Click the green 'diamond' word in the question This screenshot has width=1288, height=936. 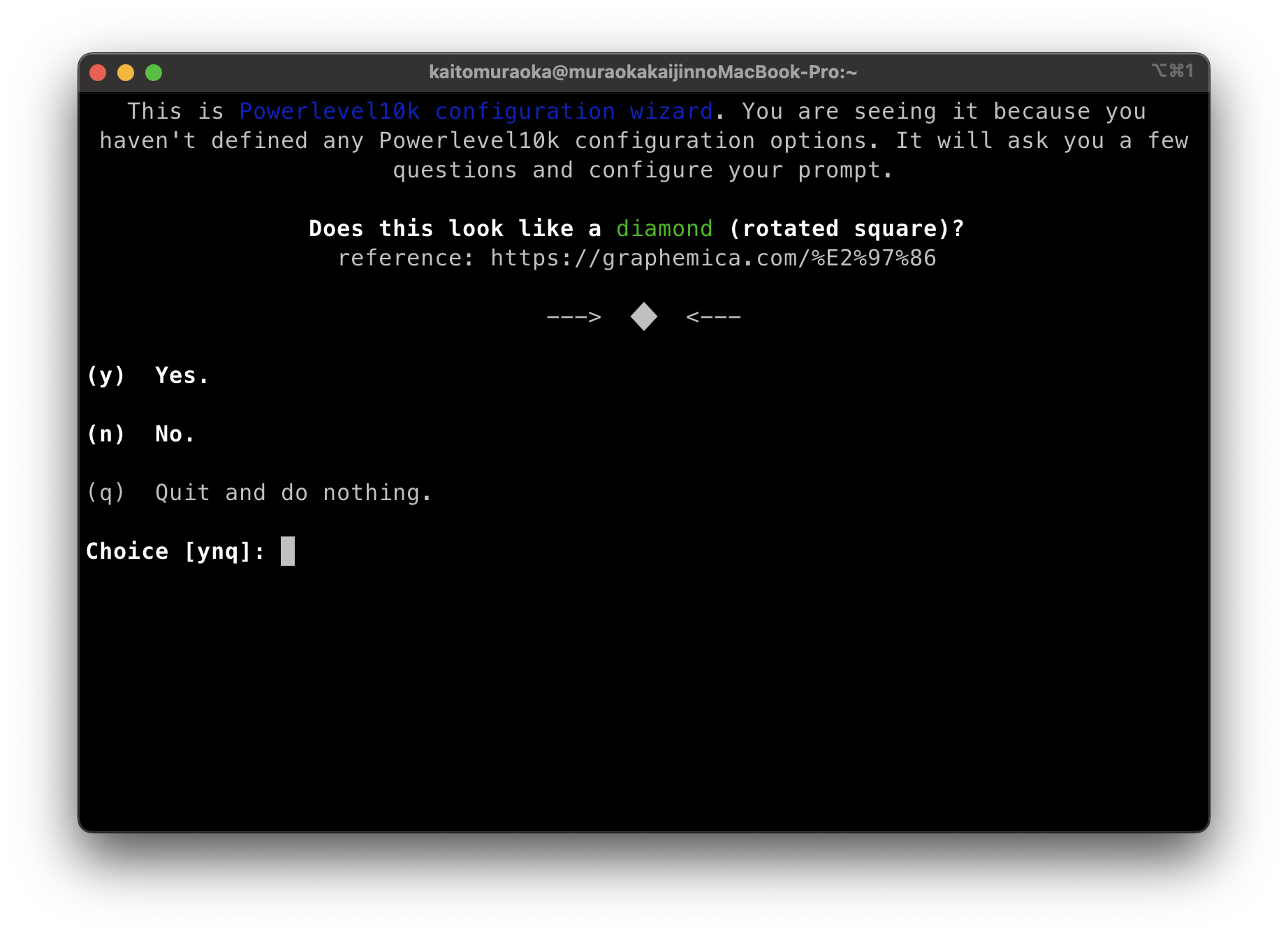pos(664,229)
